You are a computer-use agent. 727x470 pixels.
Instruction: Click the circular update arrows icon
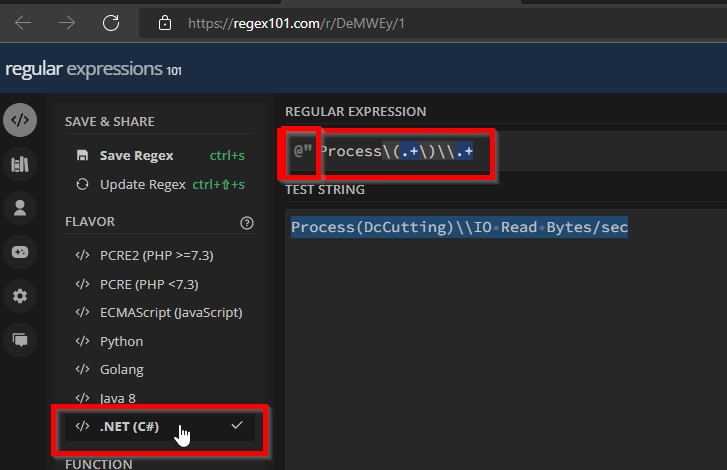(82, 184)
